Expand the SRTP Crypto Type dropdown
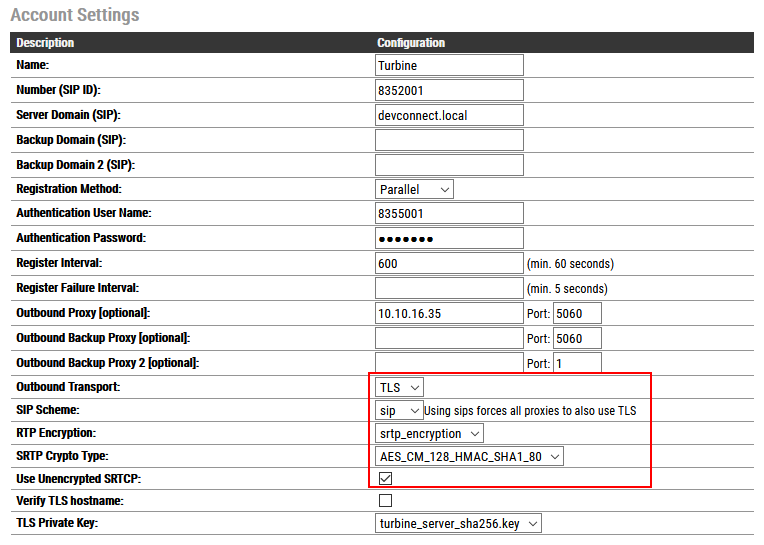Viewport: 764px width, 545px height. [469, 456]
